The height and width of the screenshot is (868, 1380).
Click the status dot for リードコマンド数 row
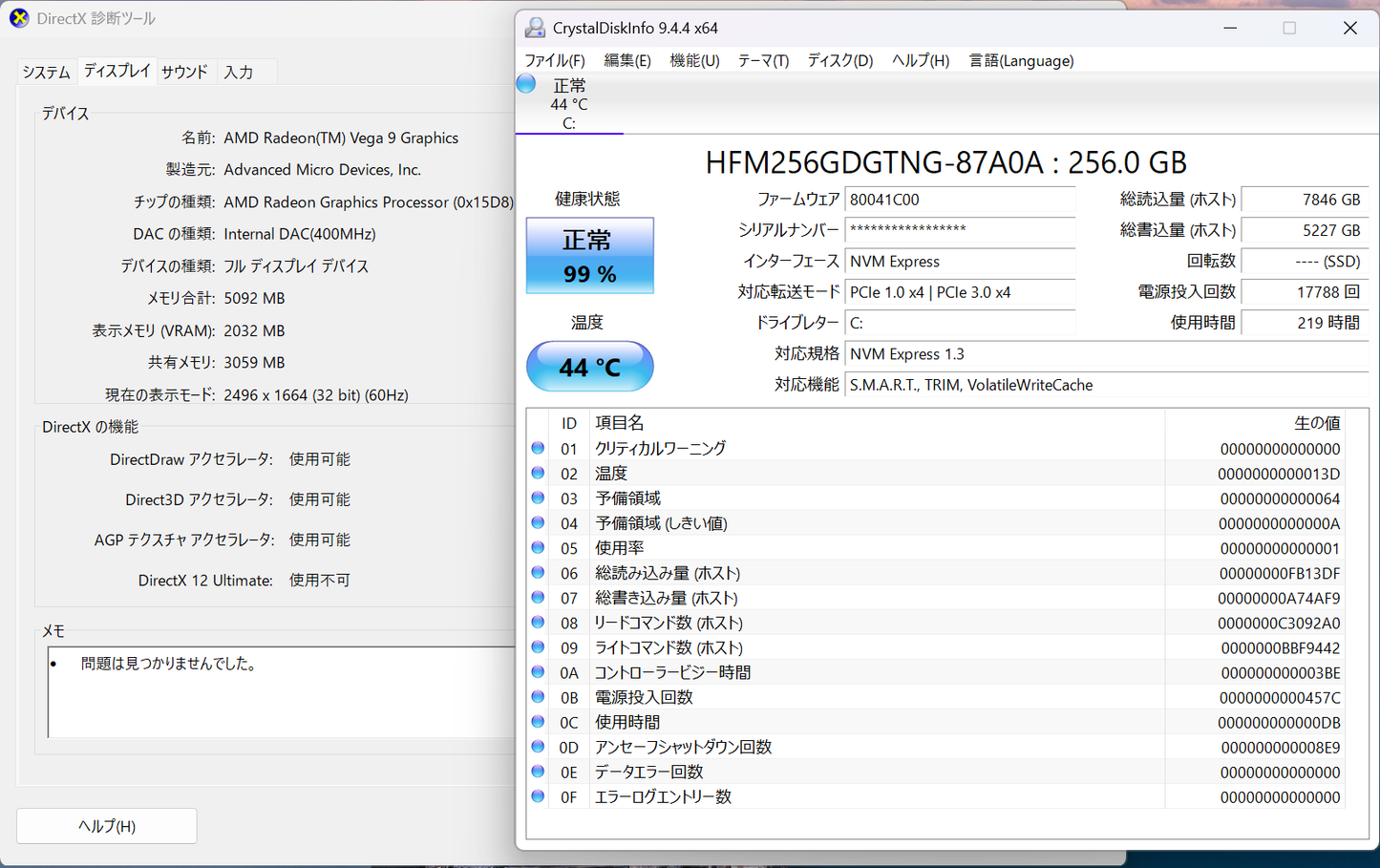(x=538, y=622)
